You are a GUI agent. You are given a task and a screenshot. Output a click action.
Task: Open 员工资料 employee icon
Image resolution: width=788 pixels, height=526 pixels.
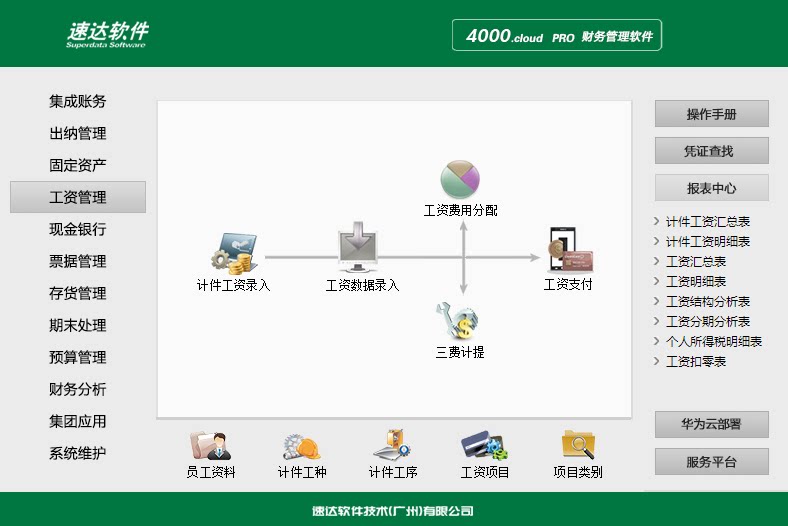point(210,446)
